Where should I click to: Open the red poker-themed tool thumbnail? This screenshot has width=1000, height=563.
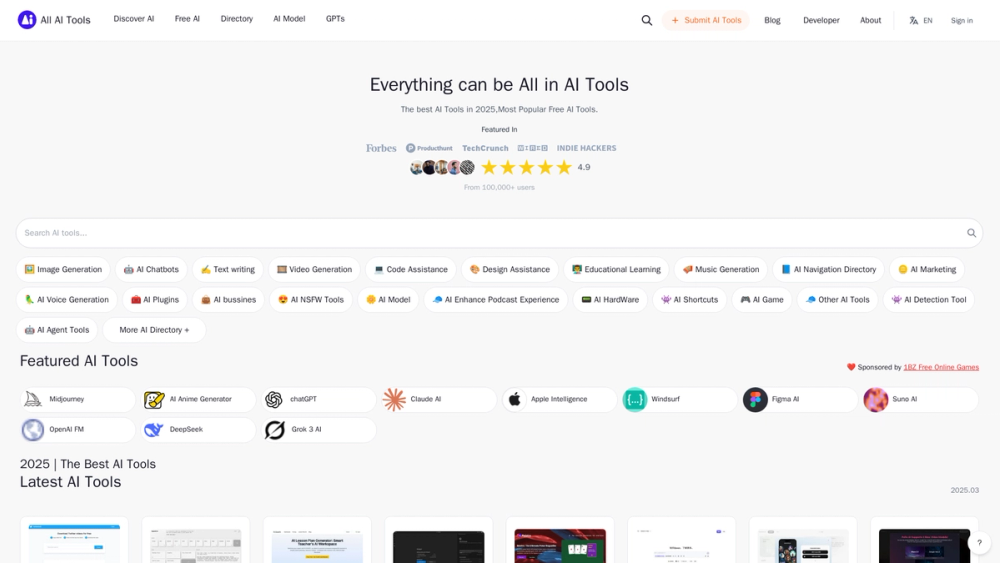click(x=560, y=546)
